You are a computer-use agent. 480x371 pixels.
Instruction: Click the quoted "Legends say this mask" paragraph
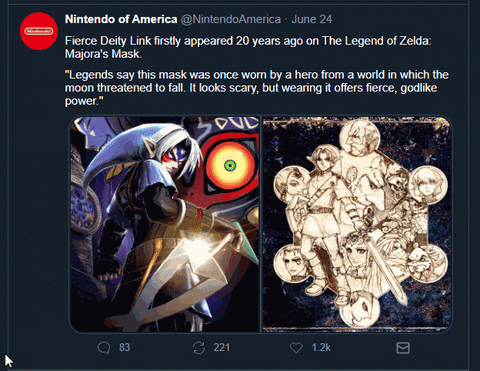tap(257, 88)
